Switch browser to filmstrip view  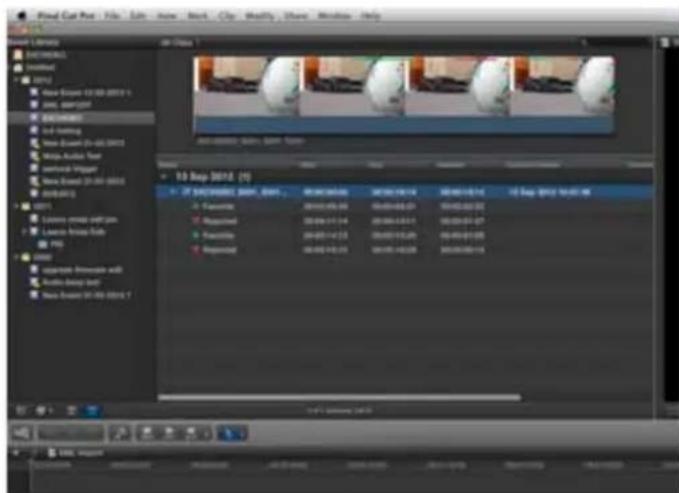click(x=71, y=410)
